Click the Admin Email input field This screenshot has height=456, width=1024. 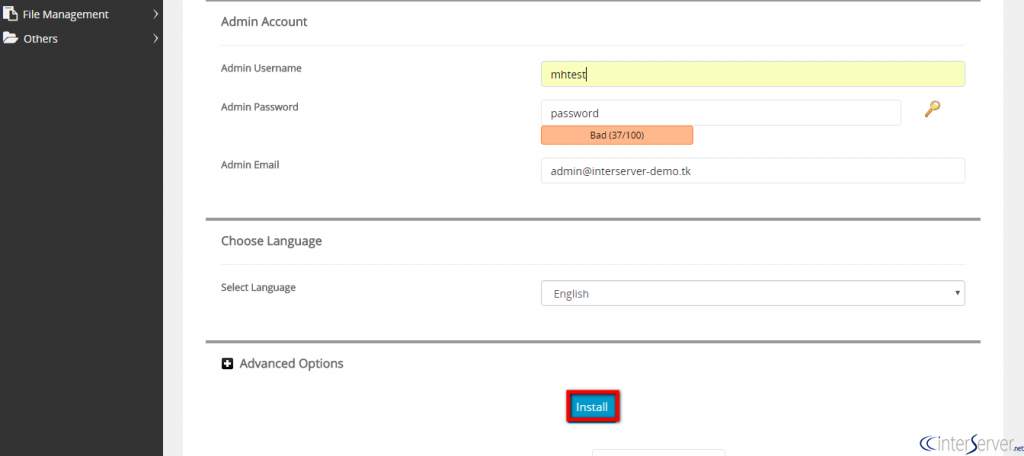pyautogui.click(x=753, y=171)
